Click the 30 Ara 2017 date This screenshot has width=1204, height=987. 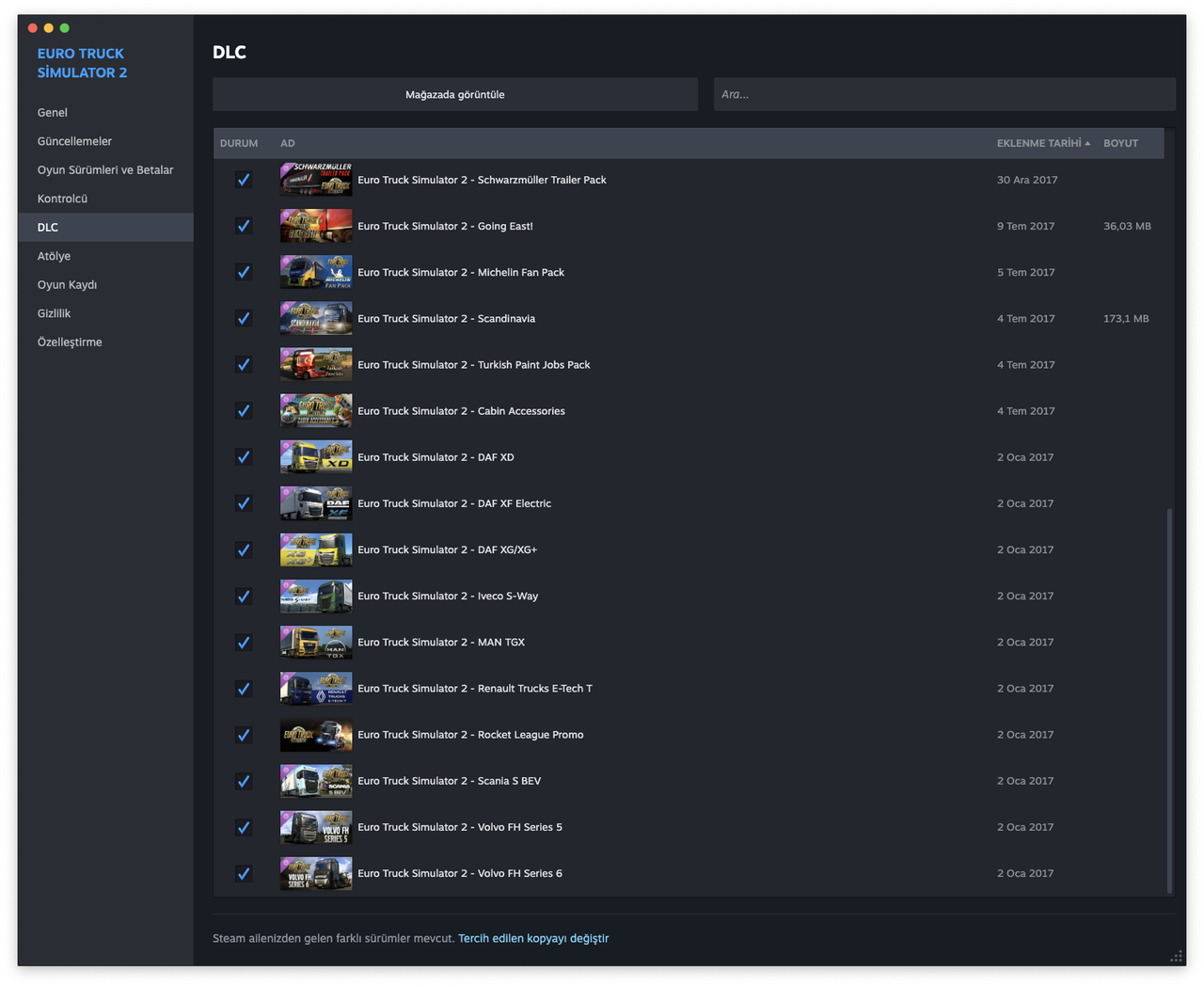(x=1027, y=180)
